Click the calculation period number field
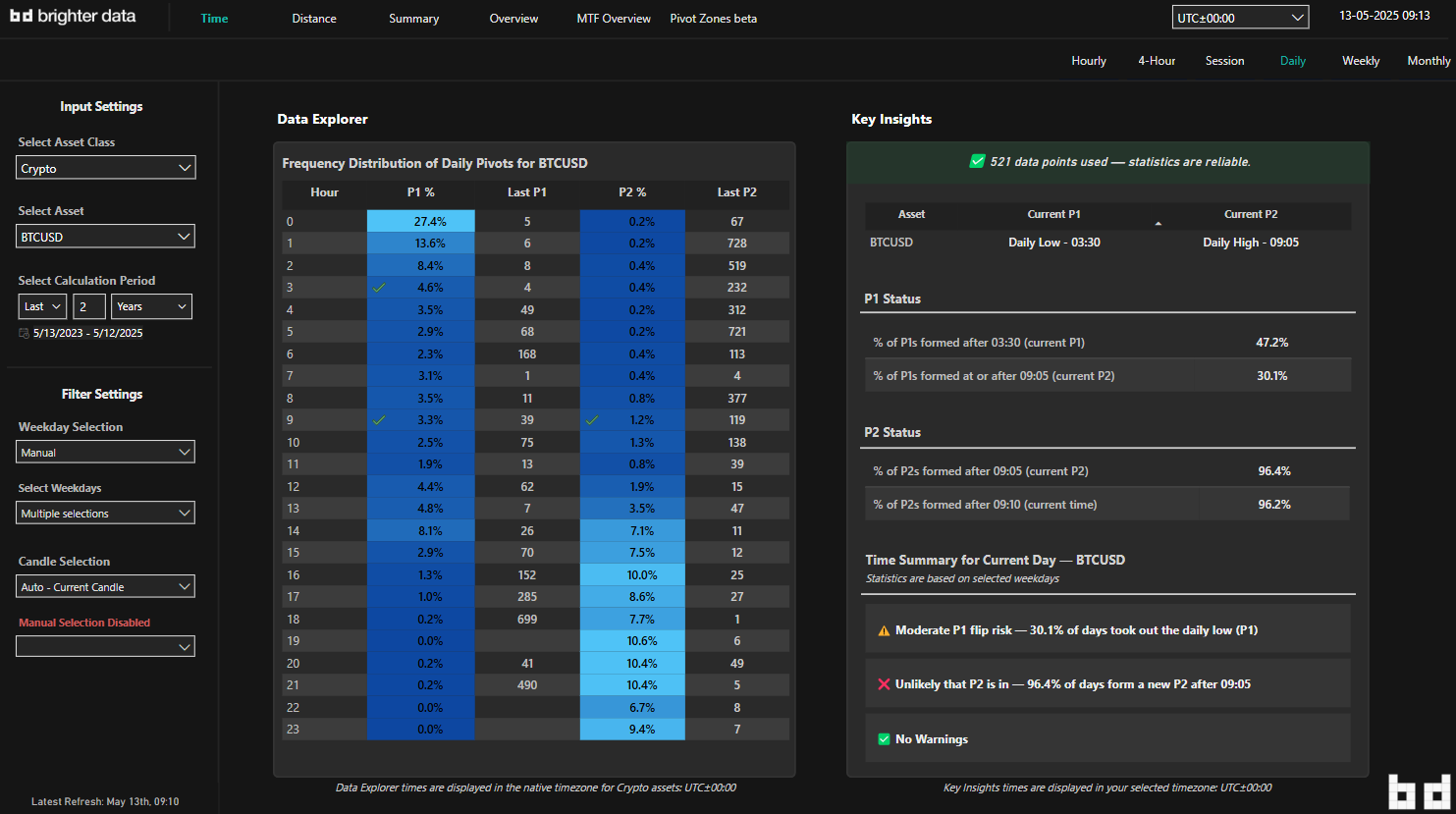The image size is (1456, 814). pos(88,306)
